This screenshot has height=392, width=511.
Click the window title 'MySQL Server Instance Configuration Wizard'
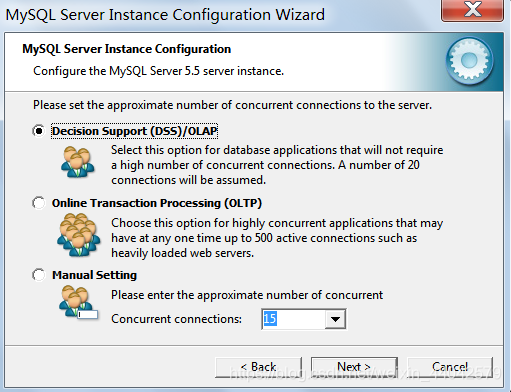coord(165,15)
